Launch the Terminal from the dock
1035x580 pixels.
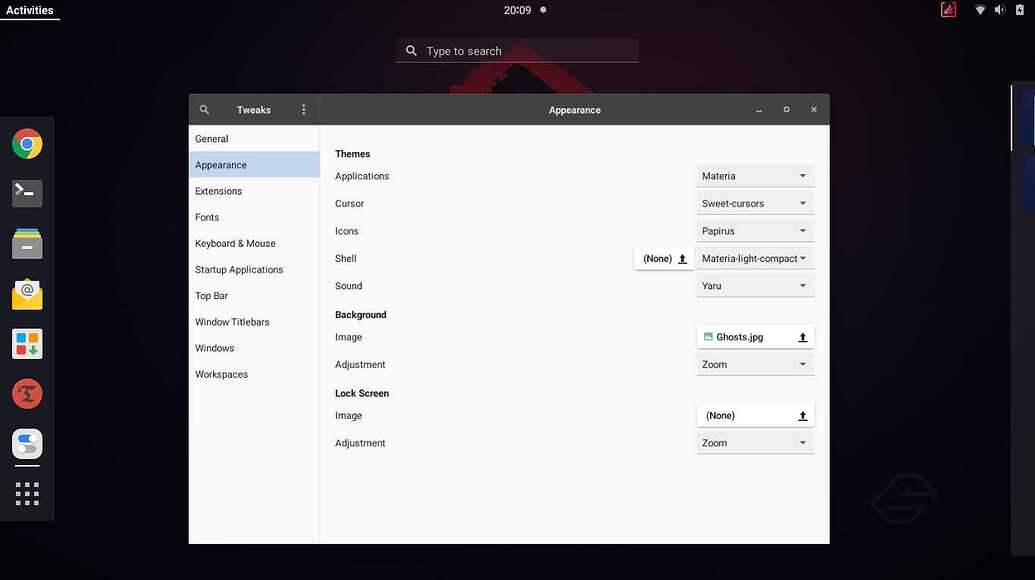click(x=27, y=193)
